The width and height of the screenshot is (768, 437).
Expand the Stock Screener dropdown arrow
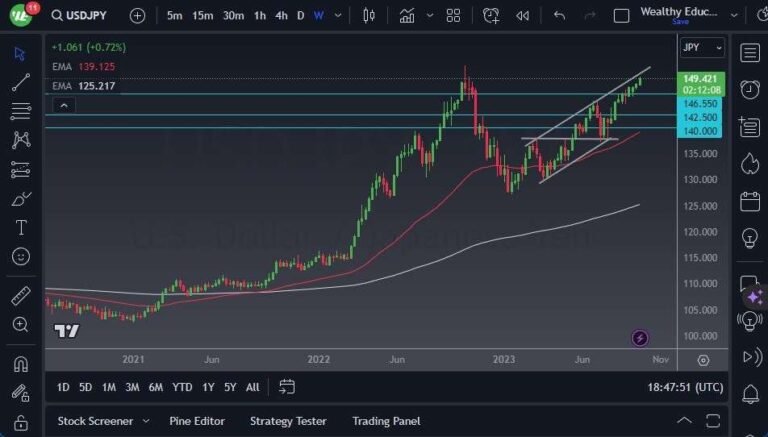pos(145,421)
